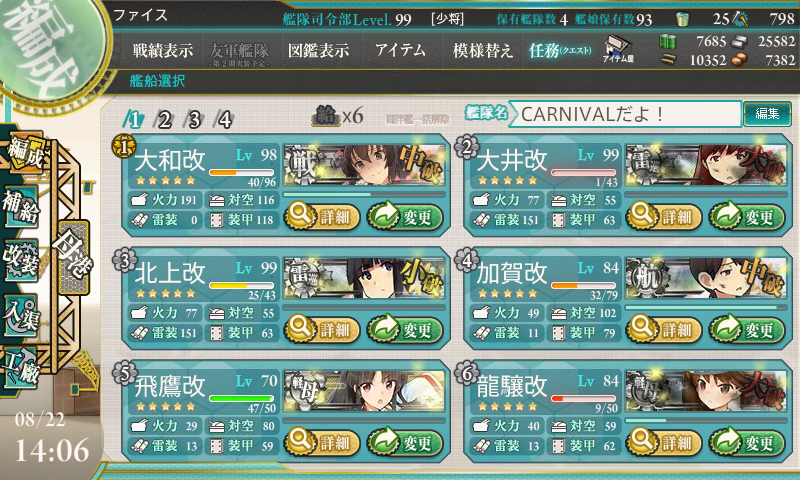Open 戦績表示 menu
Image resolution: width=800 pixels, height=480 pixels.
tap(163, 50)
